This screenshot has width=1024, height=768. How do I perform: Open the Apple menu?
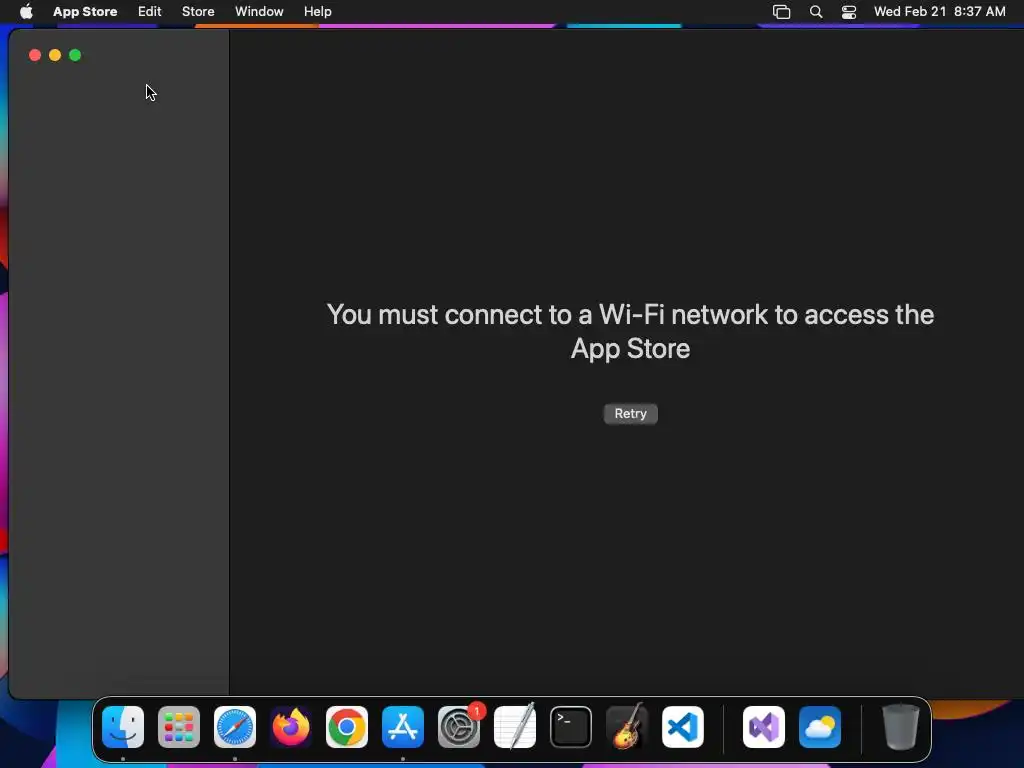click(26, 11)
